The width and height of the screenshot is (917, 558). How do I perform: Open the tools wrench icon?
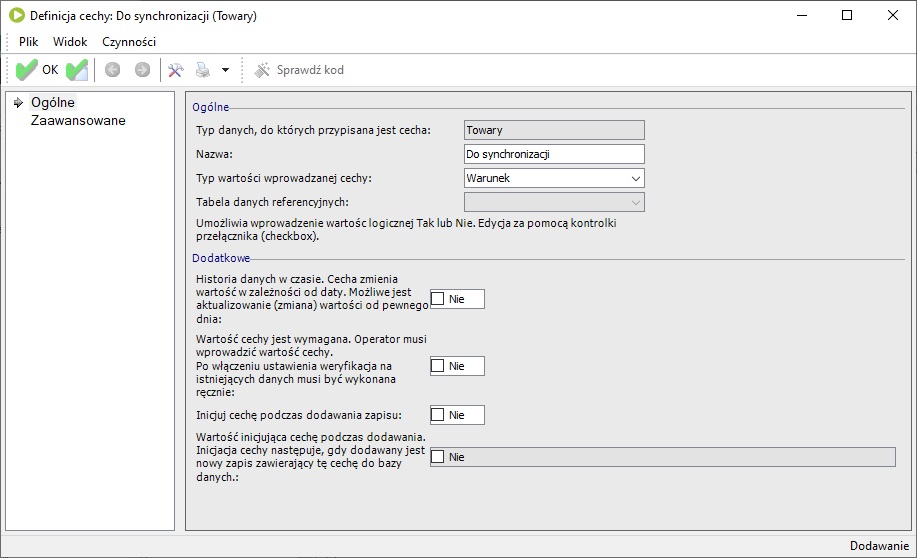[x=175, y=70]
